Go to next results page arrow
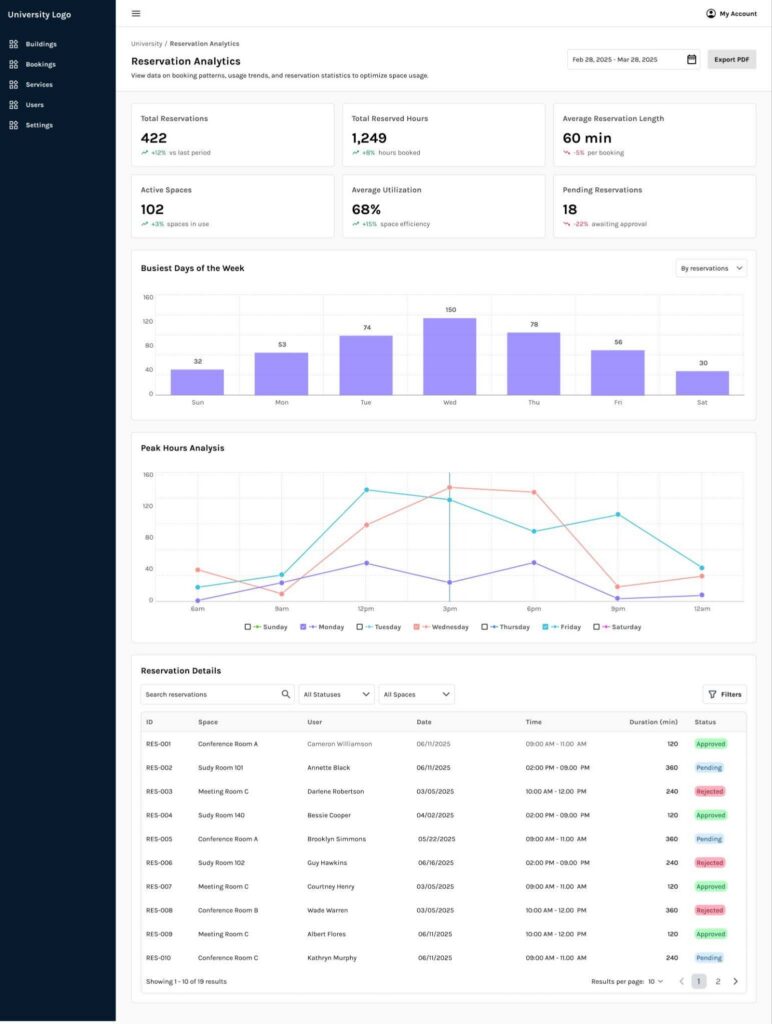Screen dimensions: 772x1024 [735, 981]
